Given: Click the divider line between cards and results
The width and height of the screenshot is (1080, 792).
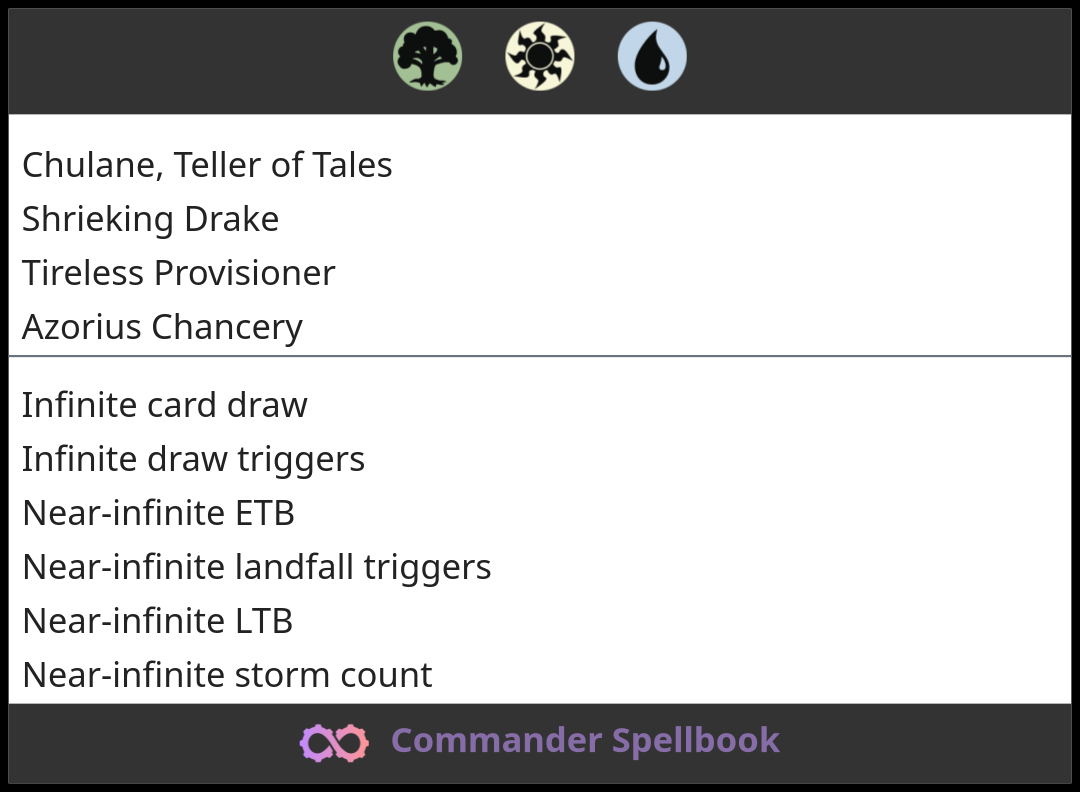Looking at the screenshot, I should 540,356.
